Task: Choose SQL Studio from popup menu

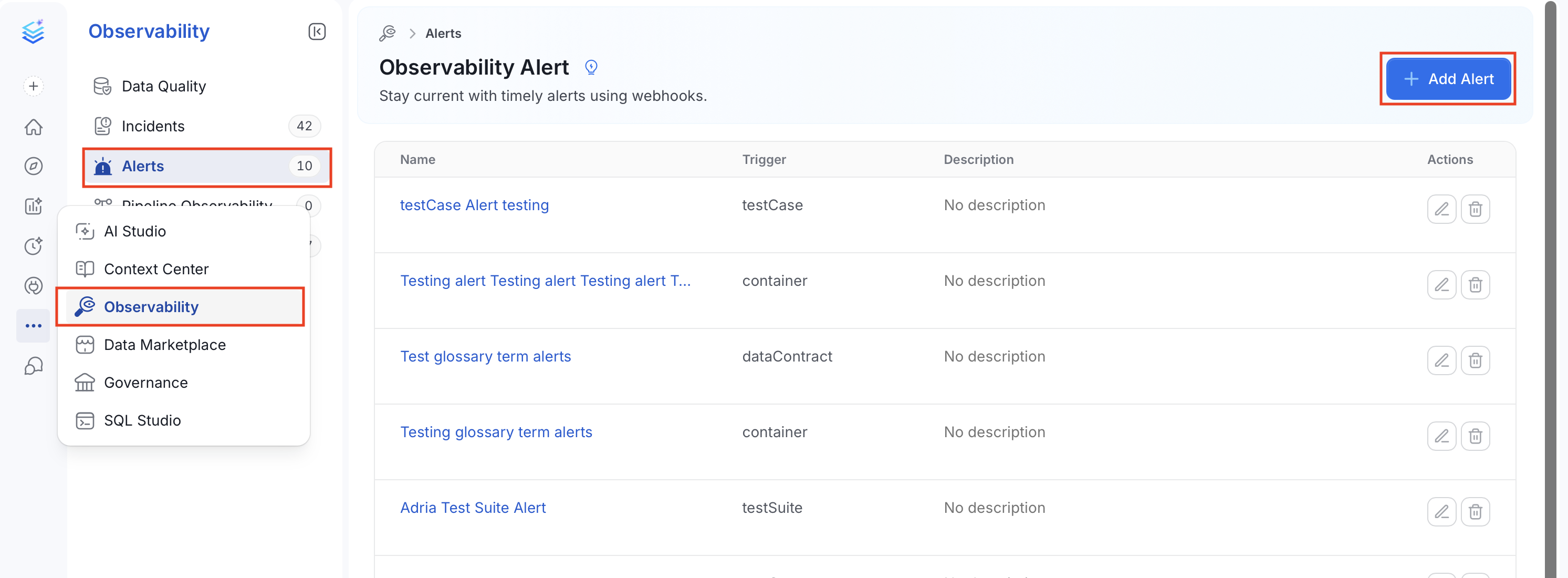Action: (x=184, y=420)
